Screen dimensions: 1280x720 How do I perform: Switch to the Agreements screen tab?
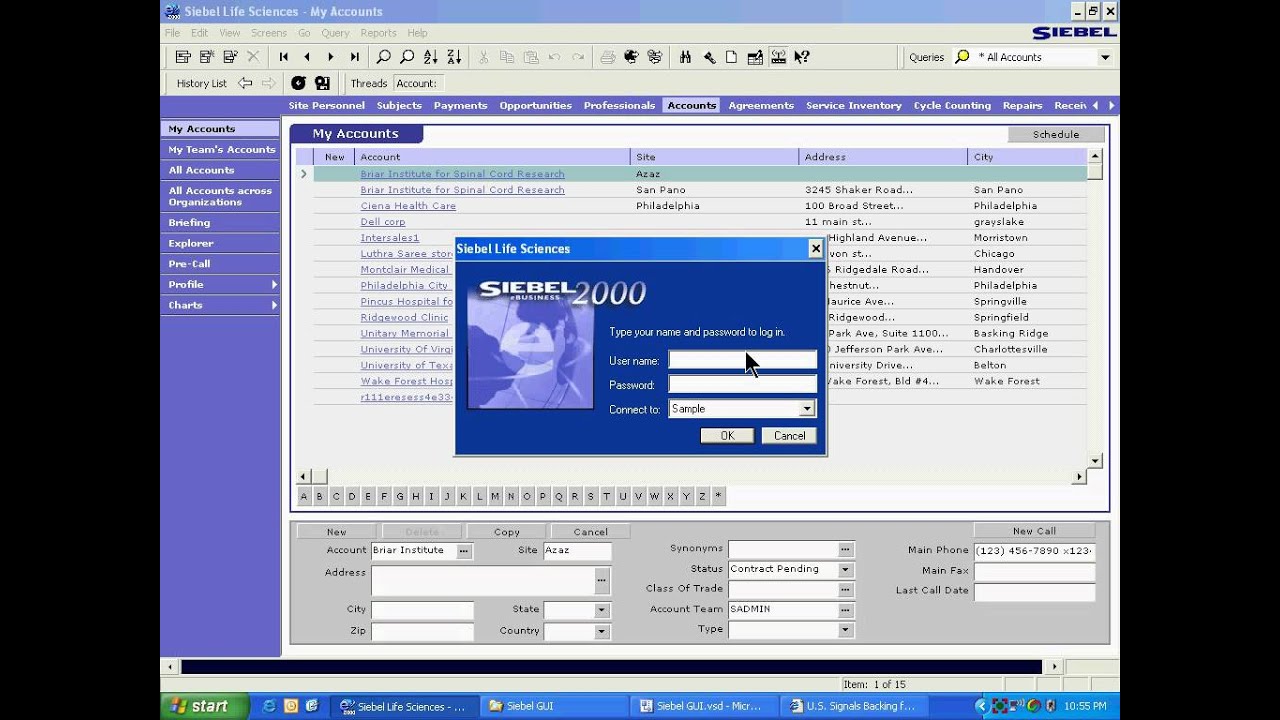761,105
